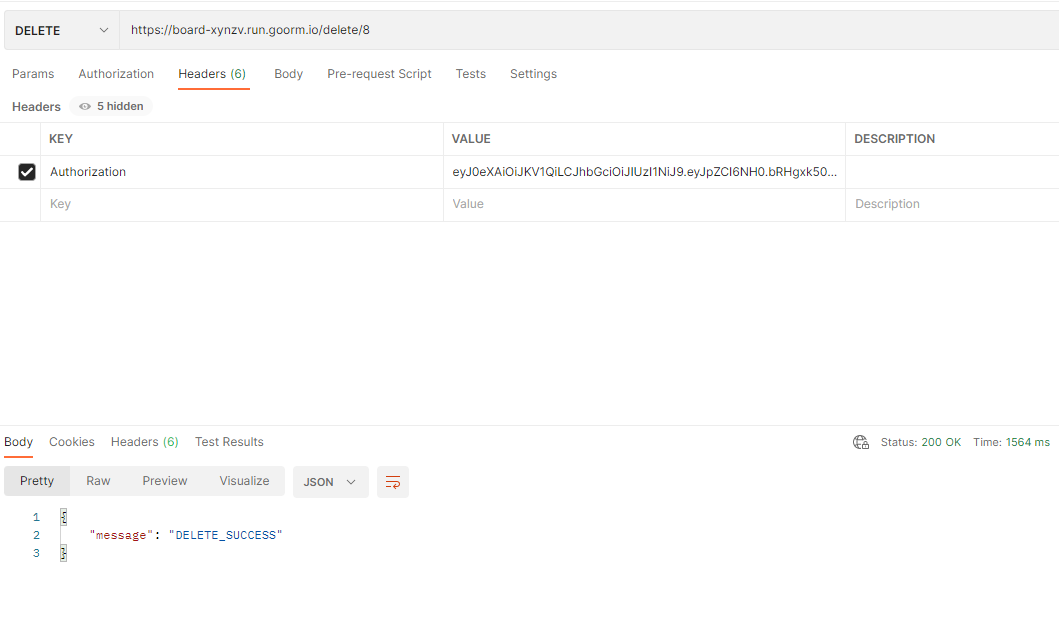Screen dimensions: 1059x626
Task: Go to the Pre-request Script tab
Action: (x=379, y=74)
